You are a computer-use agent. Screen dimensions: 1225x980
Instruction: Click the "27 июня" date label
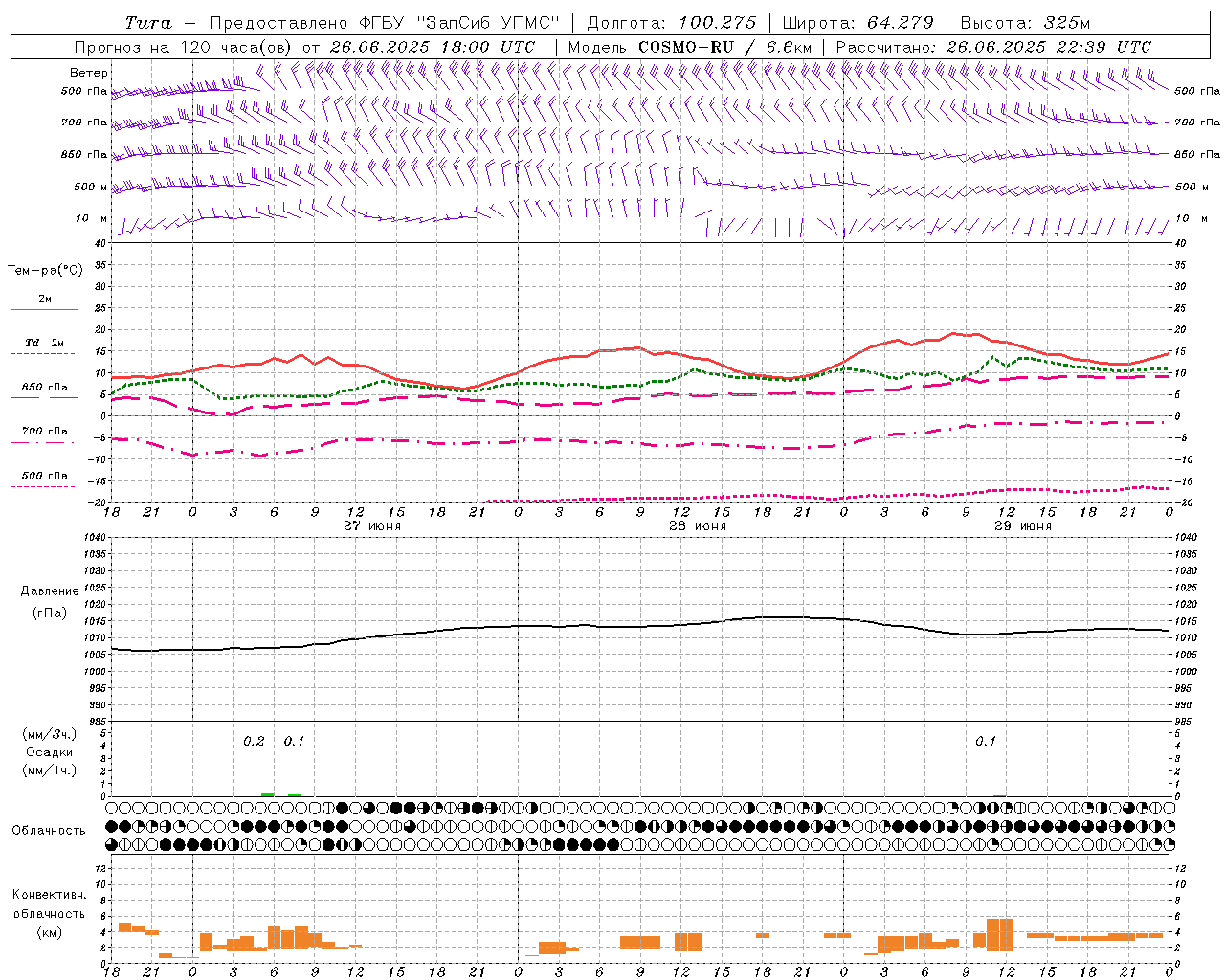point(372,526)
